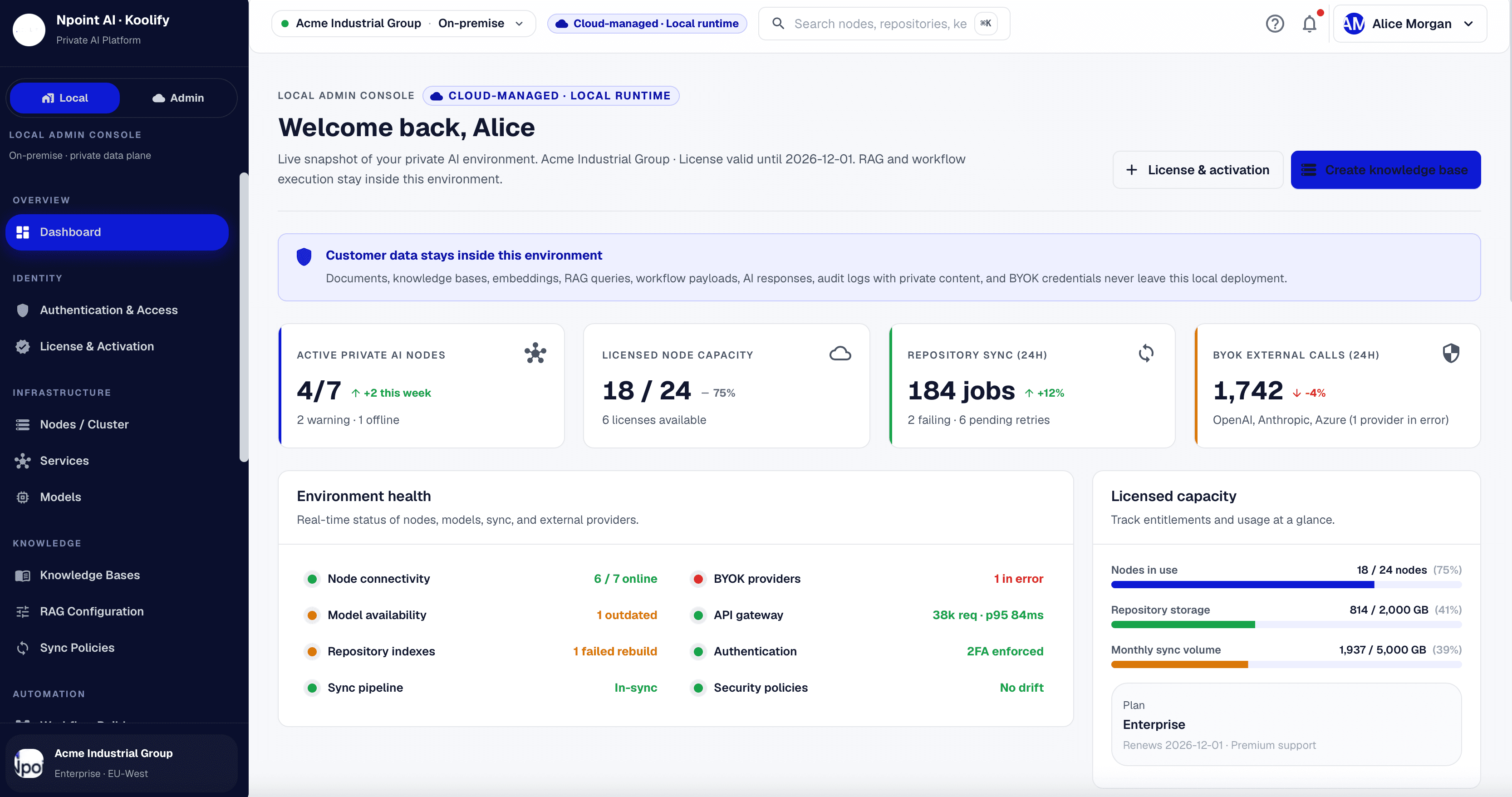
Task: Open Nodes / Cluster page
Action: click(117, 424)
